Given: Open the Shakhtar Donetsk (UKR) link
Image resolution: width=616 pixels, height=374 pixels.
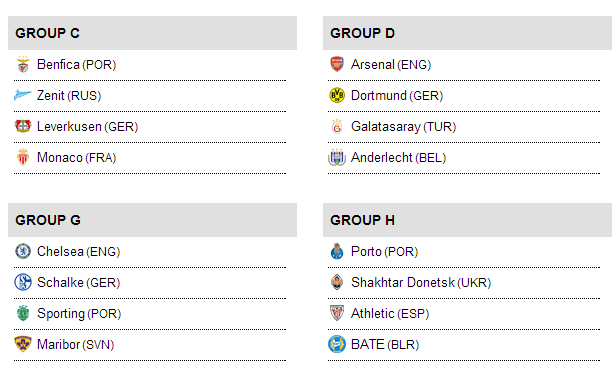Looking at the screenshot, I should click(x=421, y=282).
